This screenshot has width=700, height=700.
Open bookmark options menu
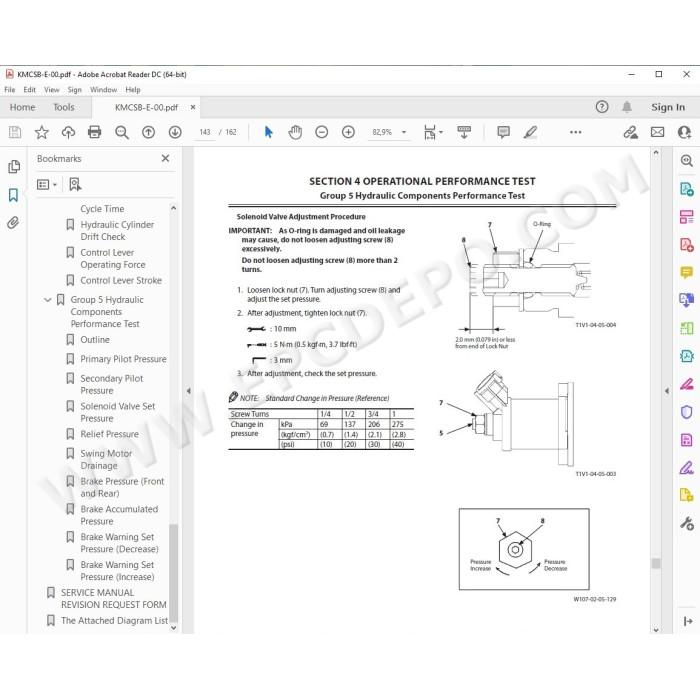[47, 184]
